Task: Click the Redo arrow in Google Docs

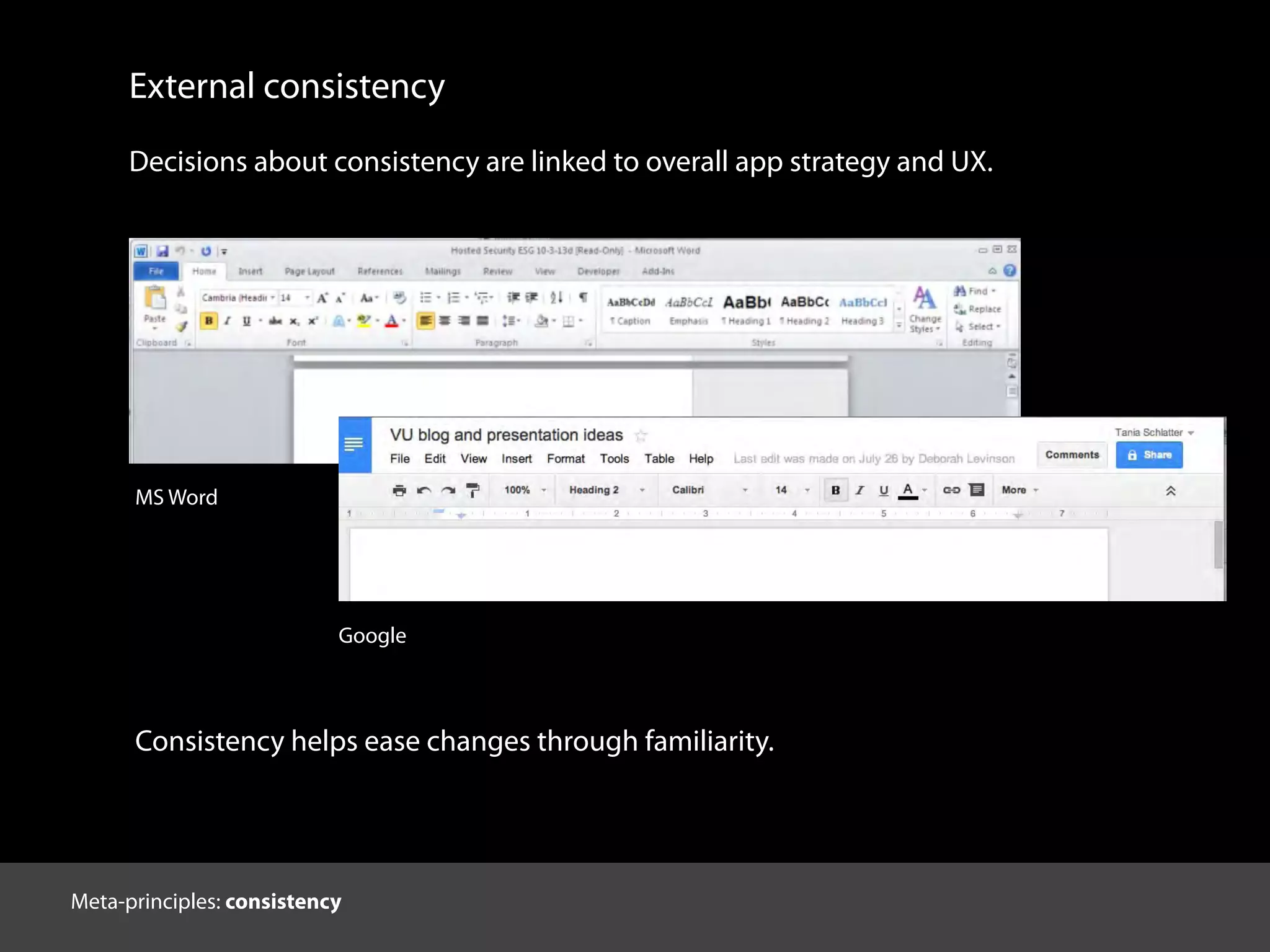Action: pyautogui.click(x=448, y=490)
